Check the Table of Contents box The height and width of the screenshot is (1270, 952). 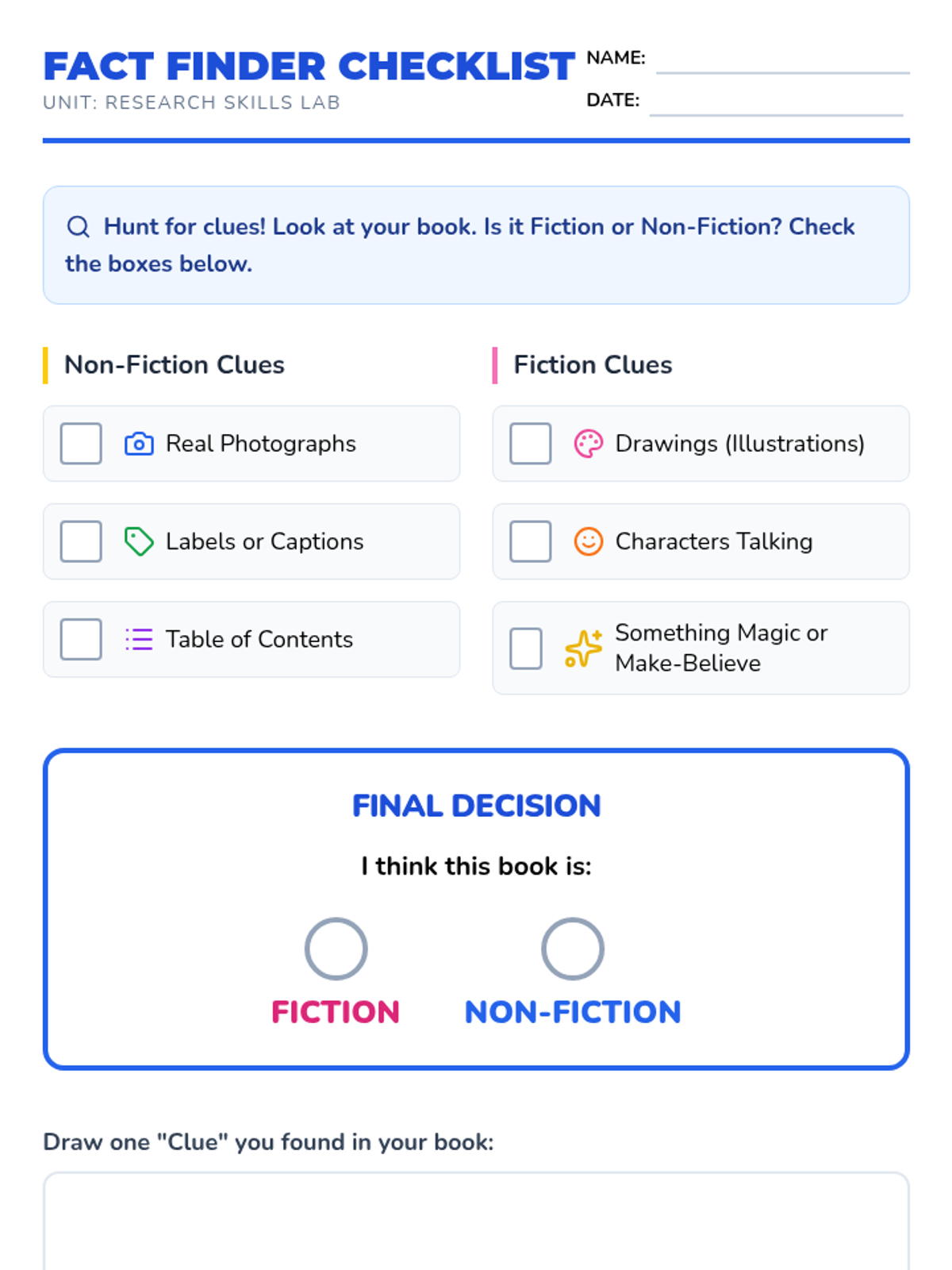[x=81, y=639]
